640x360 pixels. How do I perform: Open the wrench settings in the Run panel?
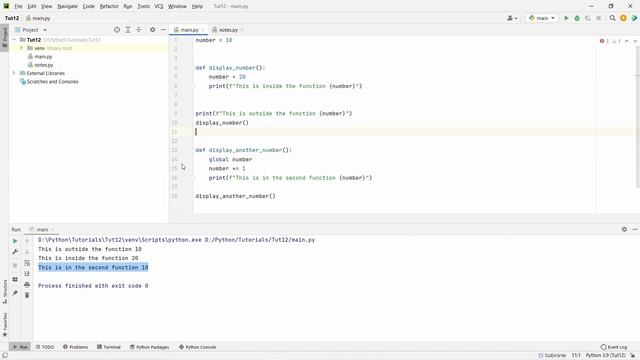[15, 251]
